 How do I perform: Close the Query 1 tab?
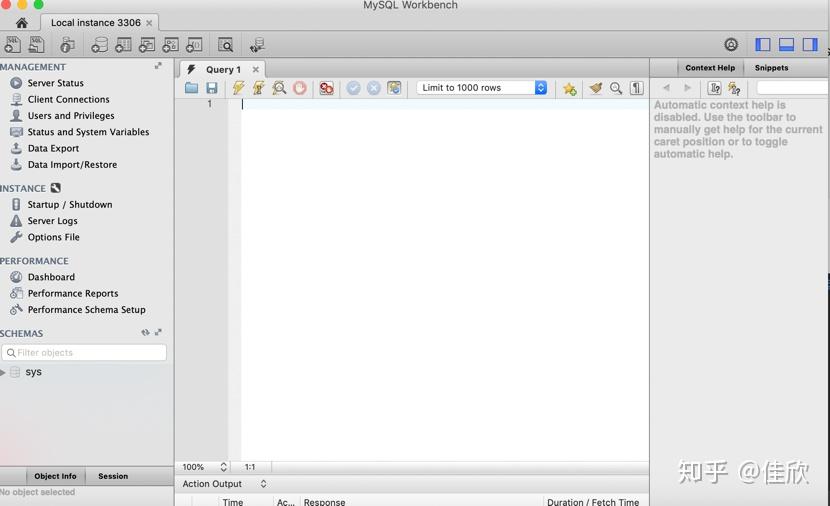256,69
